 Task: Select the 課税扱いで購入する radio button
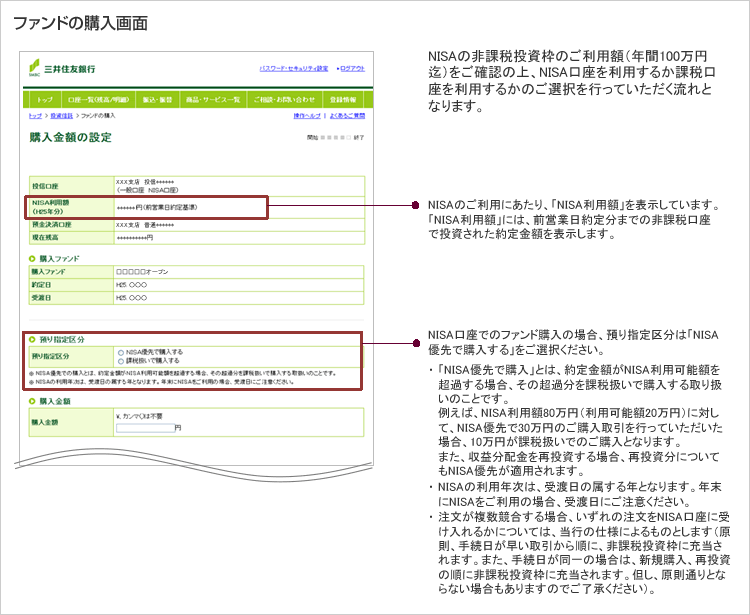[120, 360]
